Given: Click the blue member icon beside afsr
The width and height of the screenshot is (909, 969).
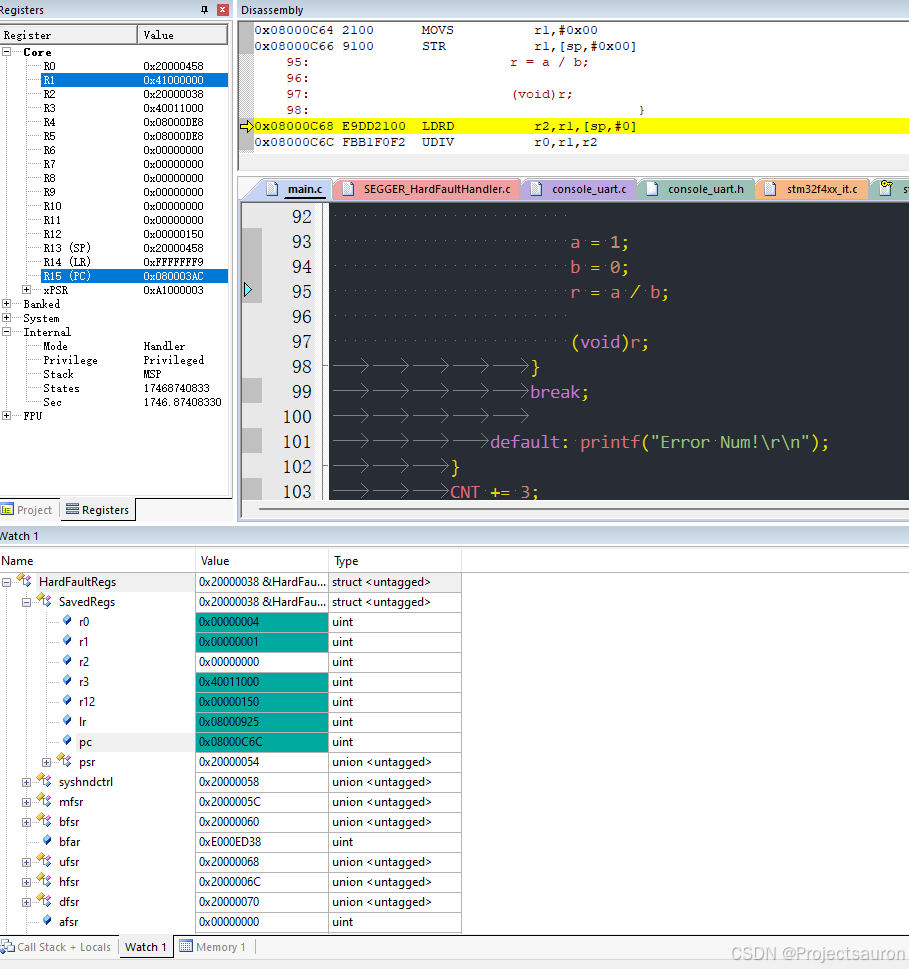Looking at the screenshot, I should point(46,922).
